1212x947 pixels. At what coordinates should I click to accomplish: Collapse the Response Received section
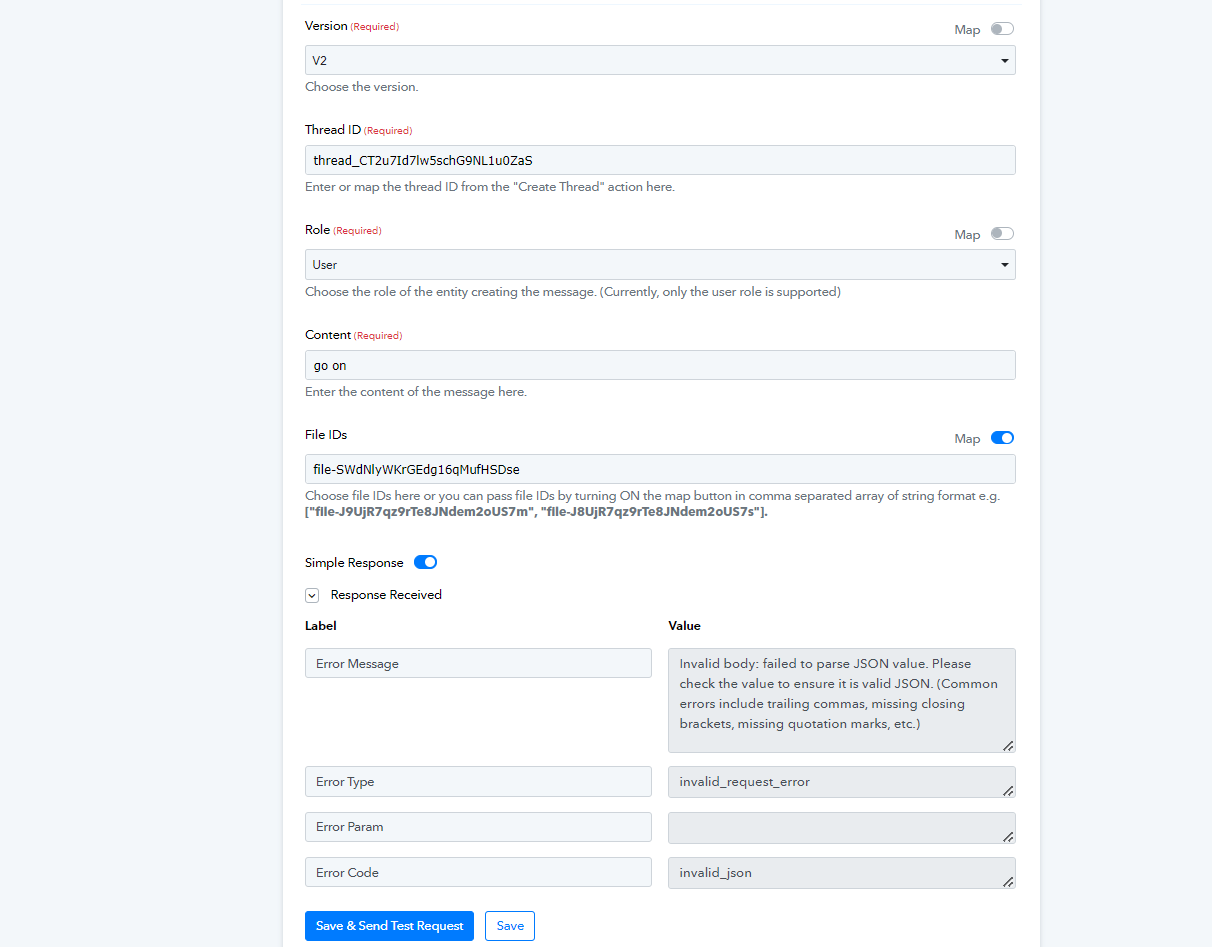click(312, 595)
